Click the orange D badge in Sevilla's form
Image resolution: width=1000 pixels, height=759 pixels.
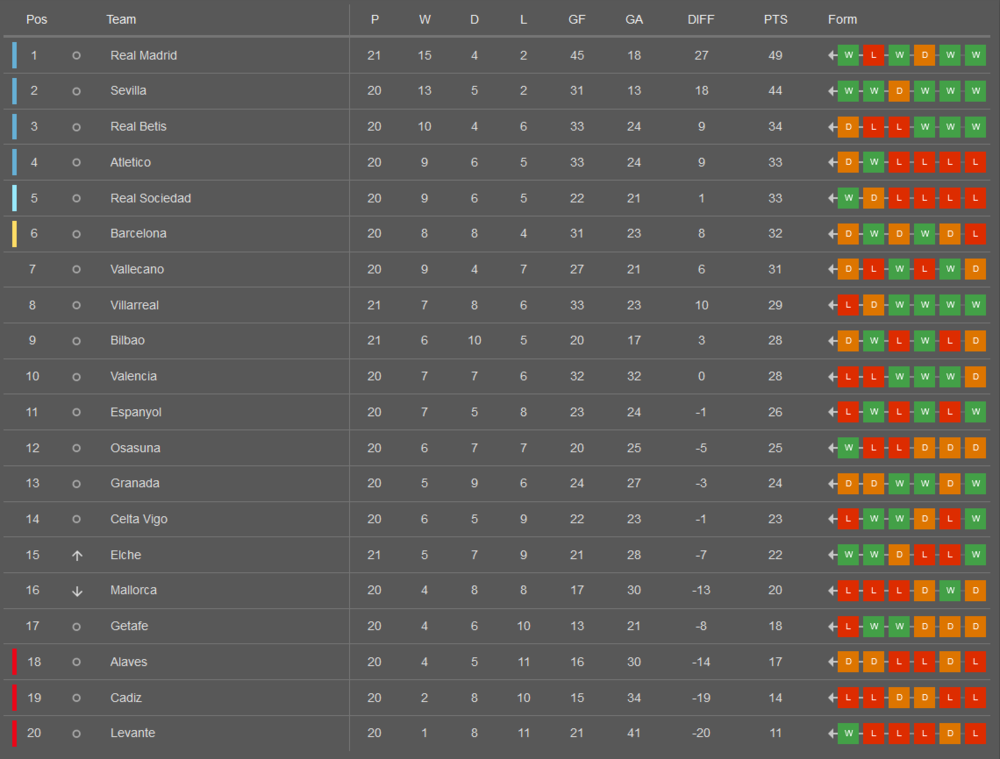pyautogui.click(x=899, y=91)
